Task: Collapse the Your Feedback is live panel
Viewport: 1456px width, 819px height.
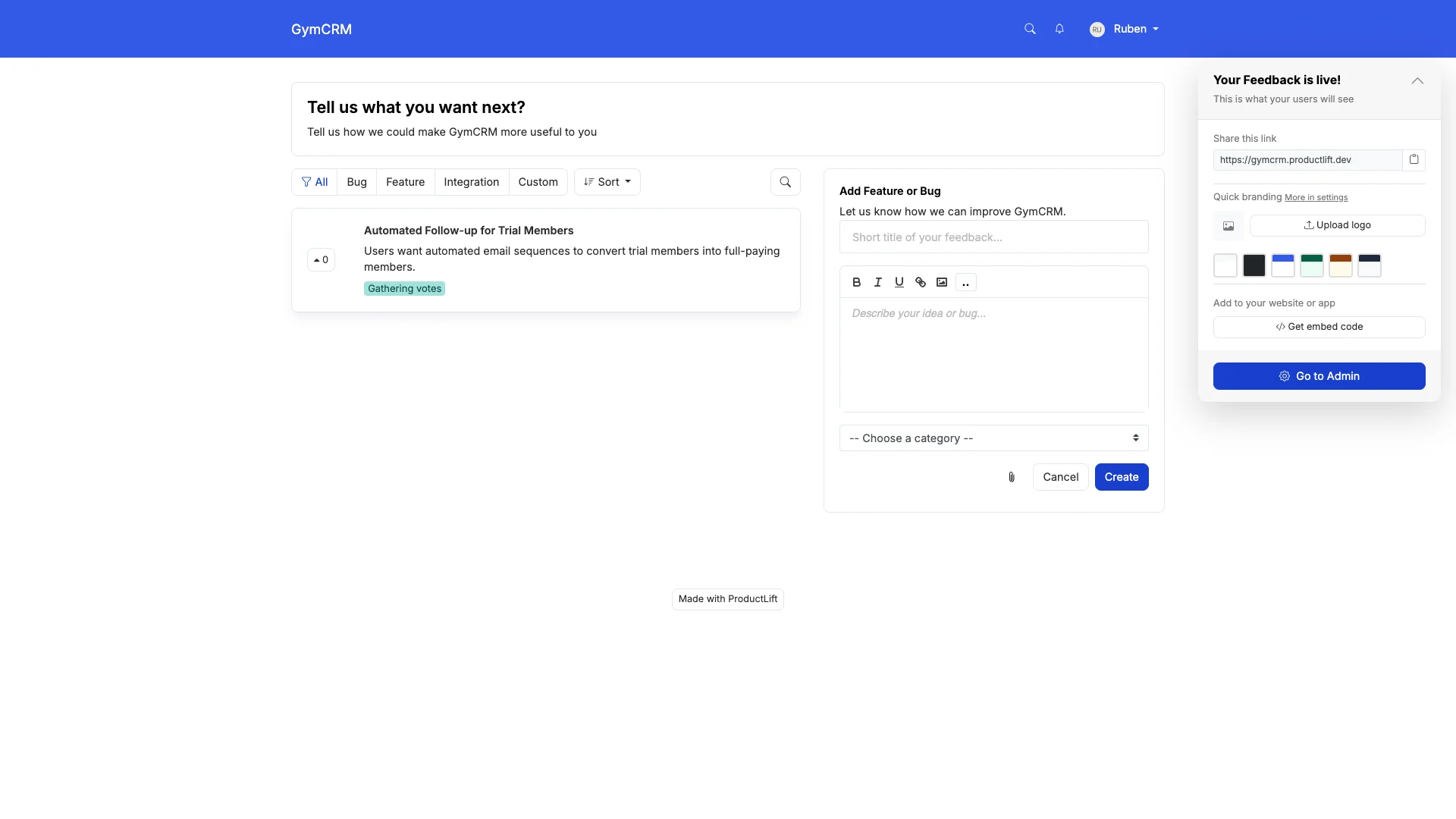Action: [x=1417, y=80]
